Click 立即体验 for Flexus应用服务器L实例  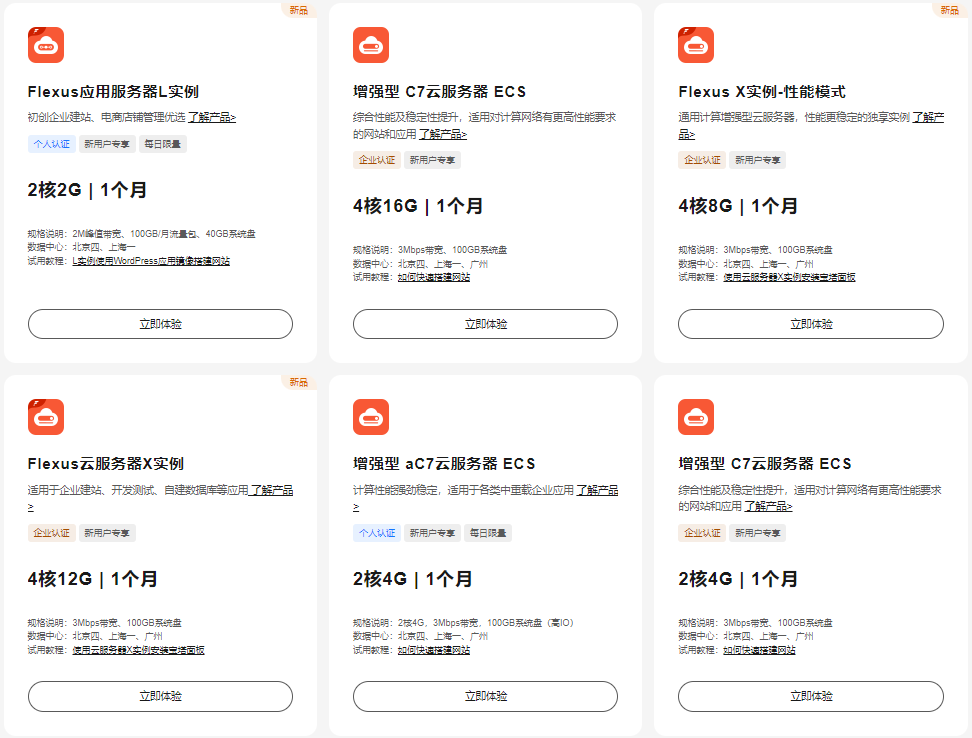pyautogui.click(x=160, y=324)
